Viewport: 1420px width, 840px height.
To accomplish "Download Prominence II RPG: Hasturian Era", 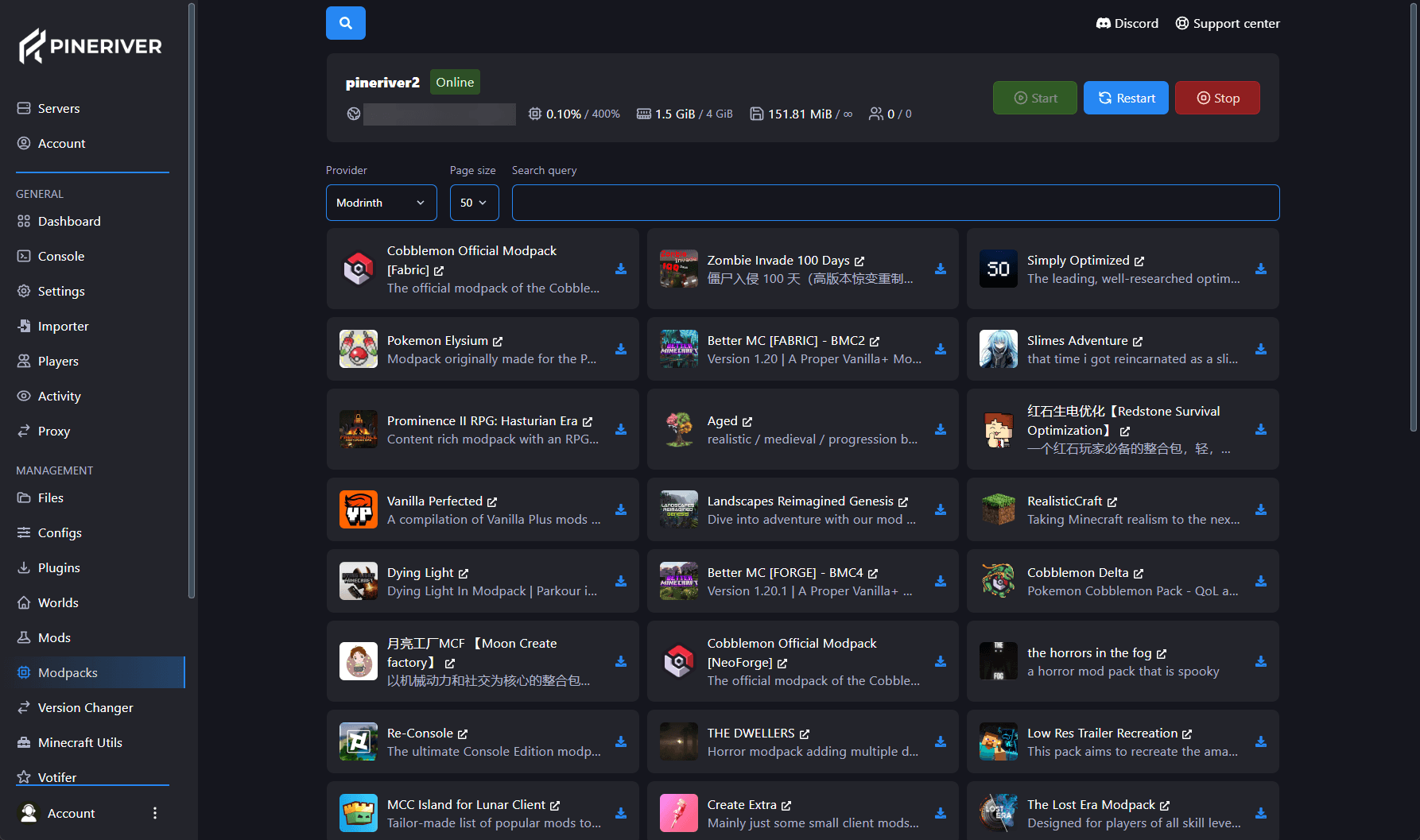I will point(621,430).
